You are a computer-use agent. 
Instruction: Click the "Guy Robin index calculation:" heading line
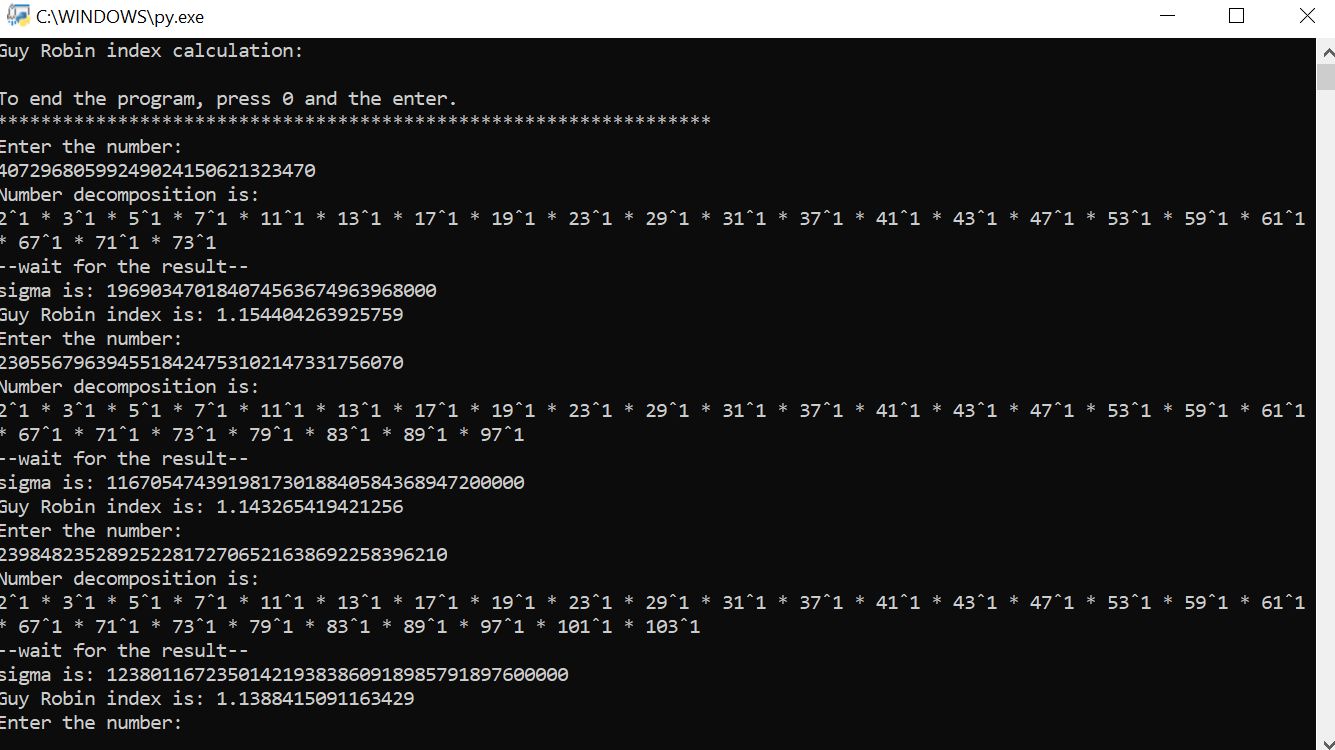(150, 51)
